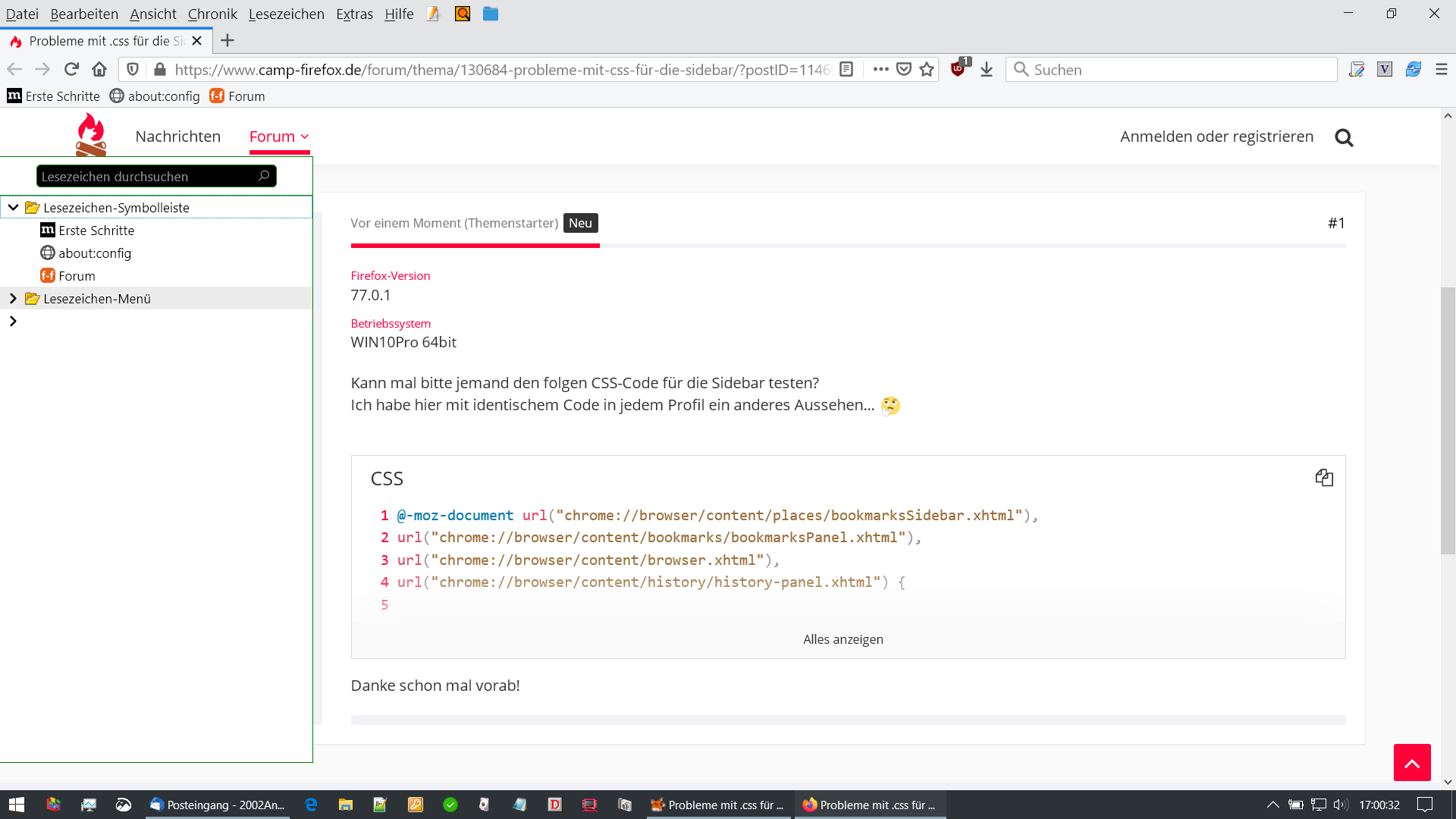Open the Lesezeichen menu in menu bar
Viewport: 1456px width, 819px height.
286,14
